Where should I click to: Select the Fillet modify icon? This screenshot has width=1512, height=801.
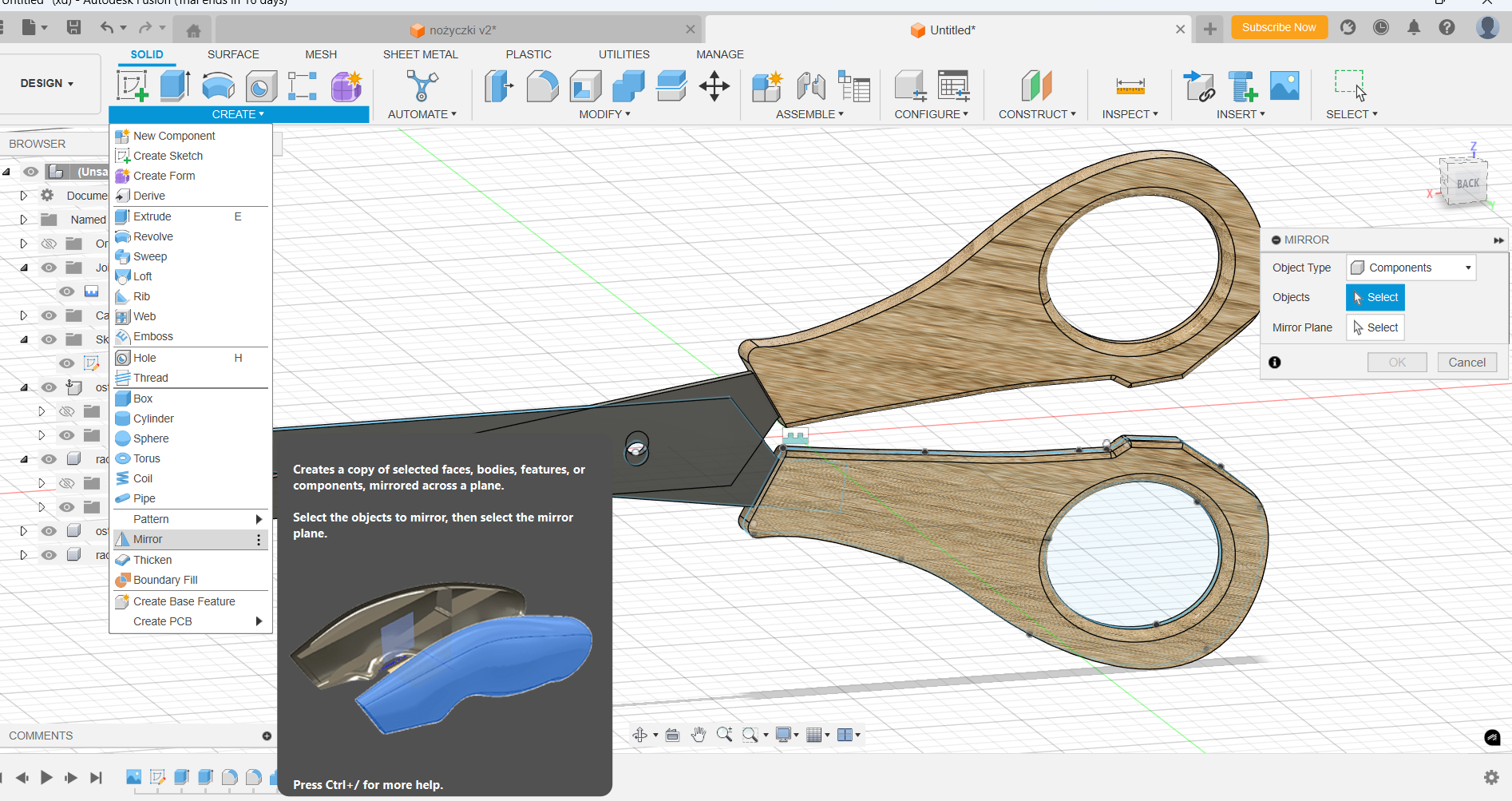tap(542, 86)
